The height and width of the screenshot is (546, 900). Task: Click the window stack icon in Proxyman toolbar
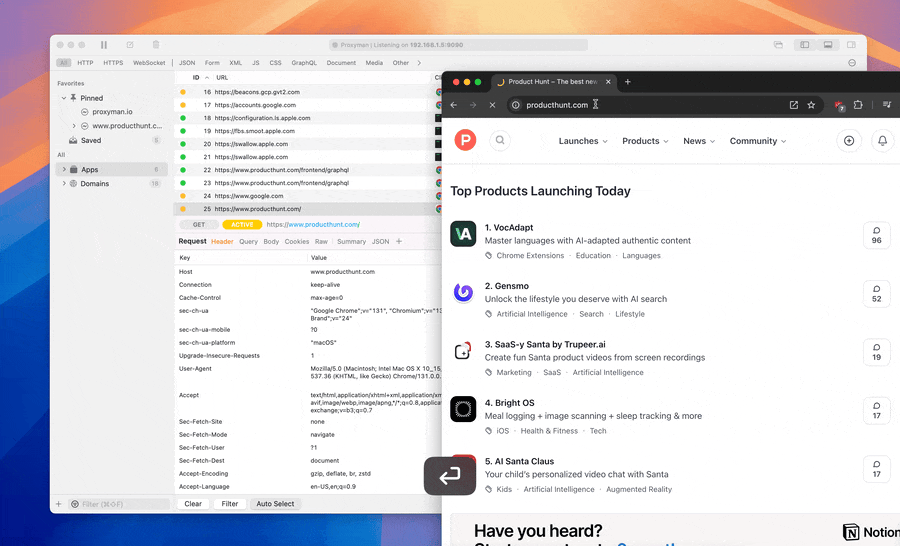click(x=778, y=45)
